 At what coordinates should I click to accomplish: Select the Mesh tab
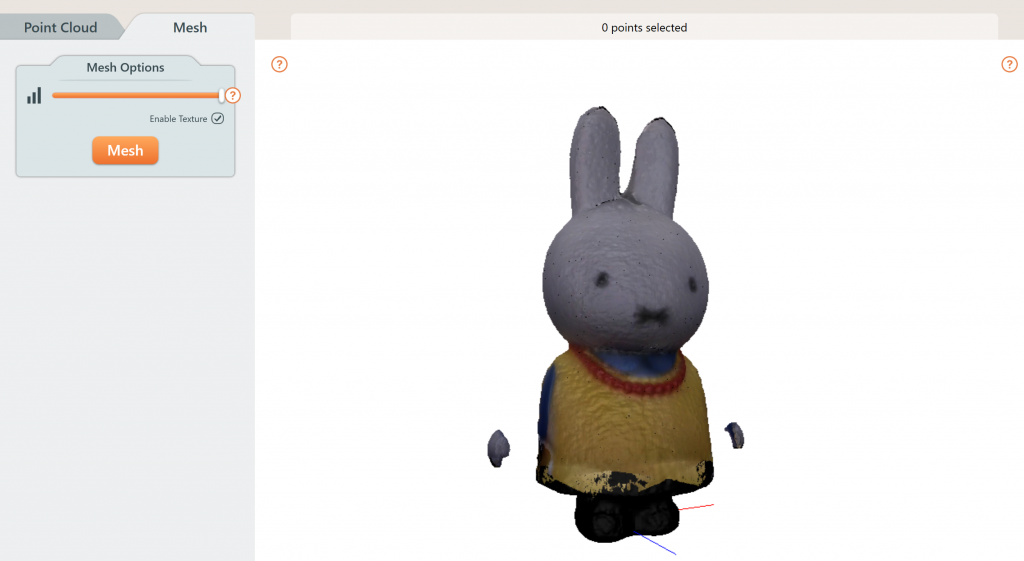(x=189, y=27)
